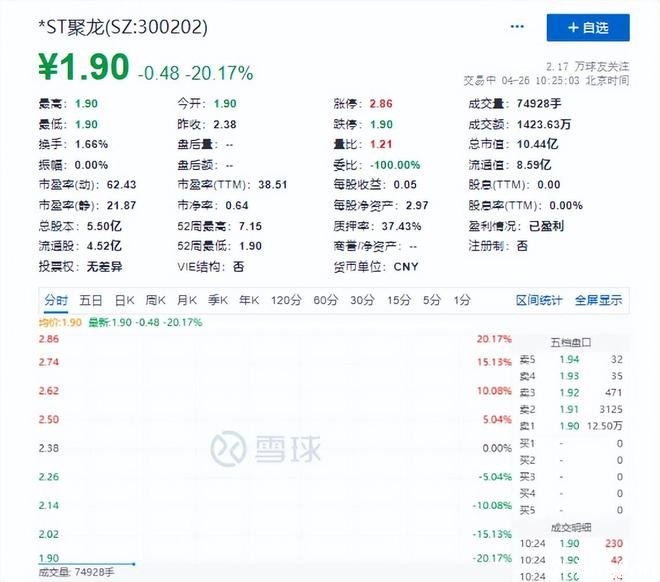The height and width of the screenshot is (582, 660).
Task: Open the 日K chart tab
Action: (124, 300)
